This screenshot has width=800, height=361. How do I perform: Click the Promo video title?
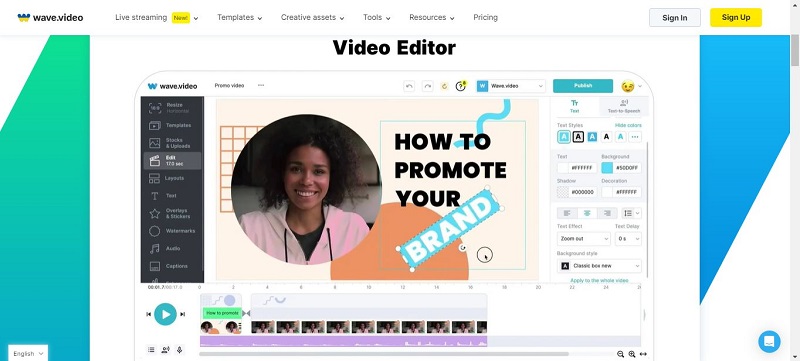coord(229,86)
